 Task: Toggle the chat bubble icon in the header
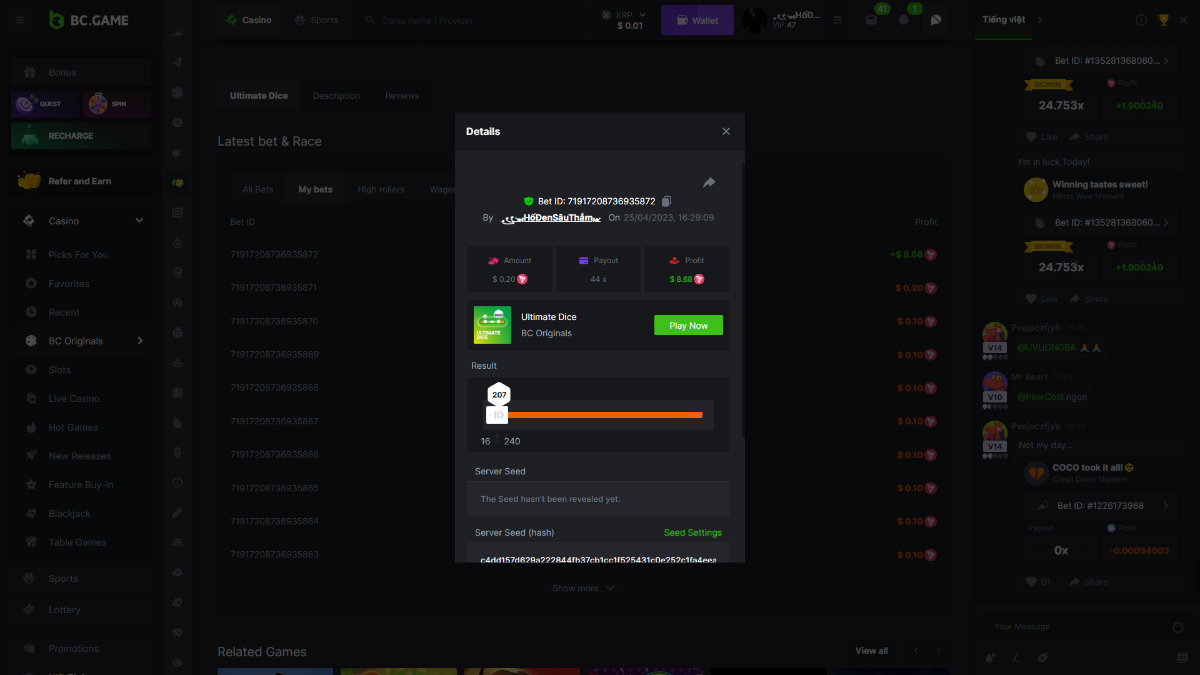point(936,20)
